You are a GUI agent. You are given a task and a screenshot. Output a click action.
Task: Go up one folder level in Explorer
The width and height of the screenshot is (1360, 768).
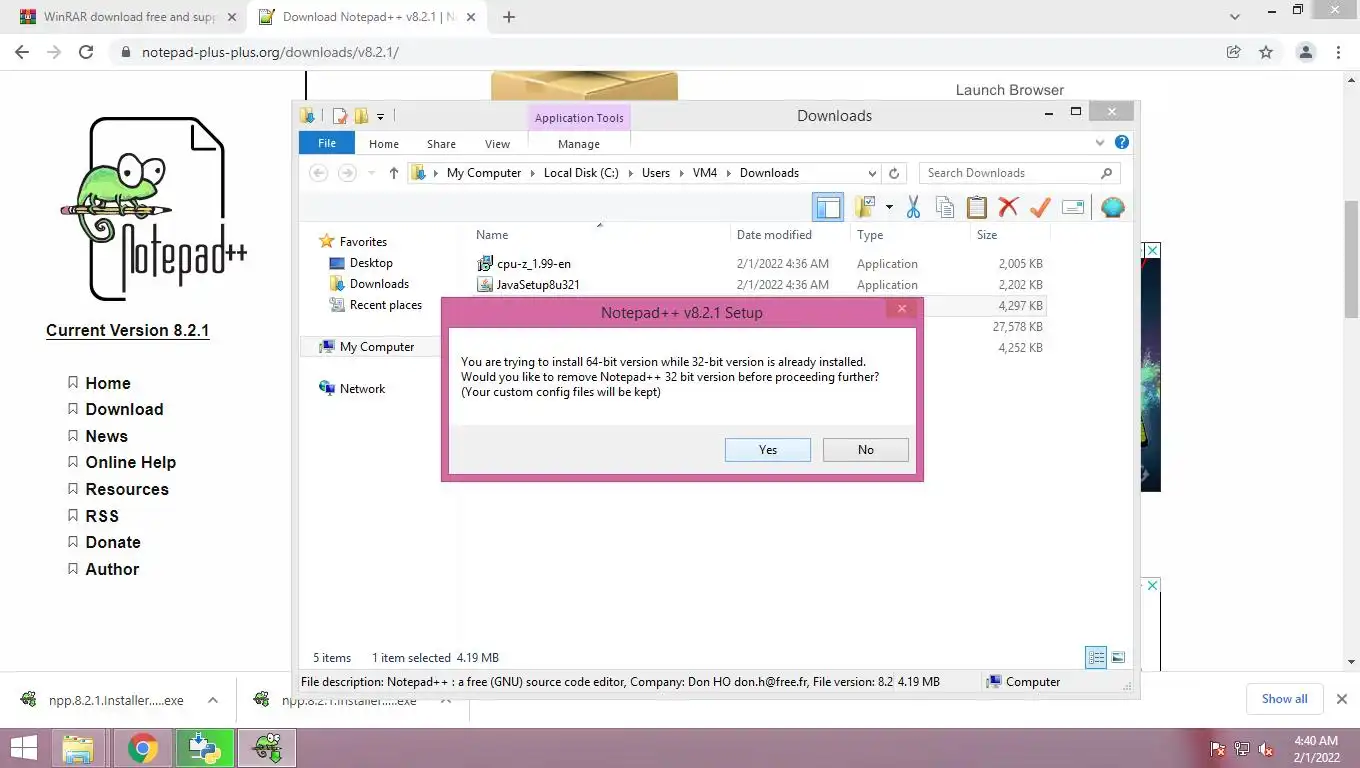(393, 173)
